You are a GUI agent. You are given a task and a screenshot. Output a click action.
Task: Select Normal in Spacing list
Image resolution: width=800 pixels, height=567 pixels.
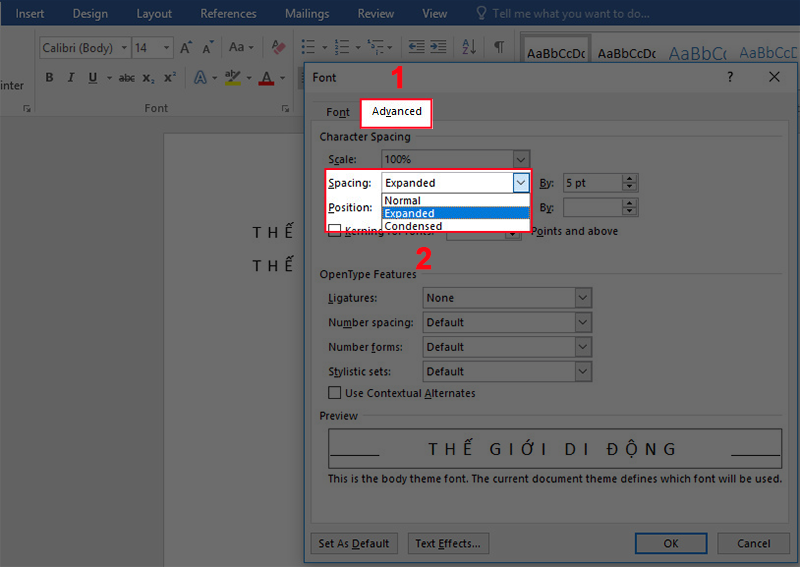pyautogui.click(x=456, y=200)
